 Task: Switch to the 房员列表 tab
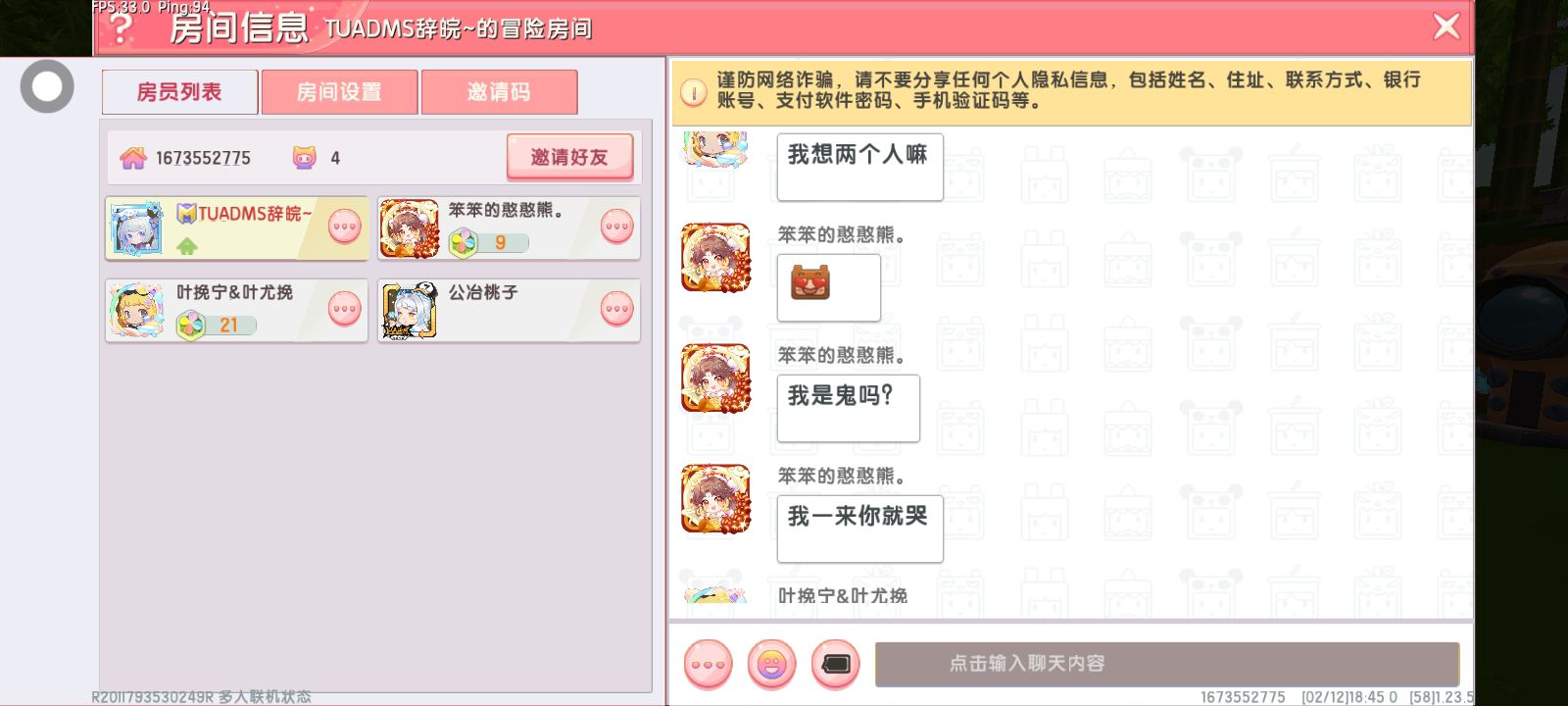[x=179, y=92]
